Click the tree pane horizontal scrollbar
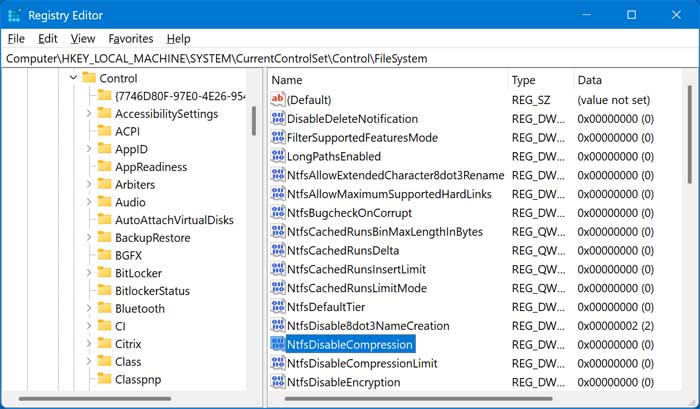Viewport: 700px width, 409px height. [x=95, y=398]
